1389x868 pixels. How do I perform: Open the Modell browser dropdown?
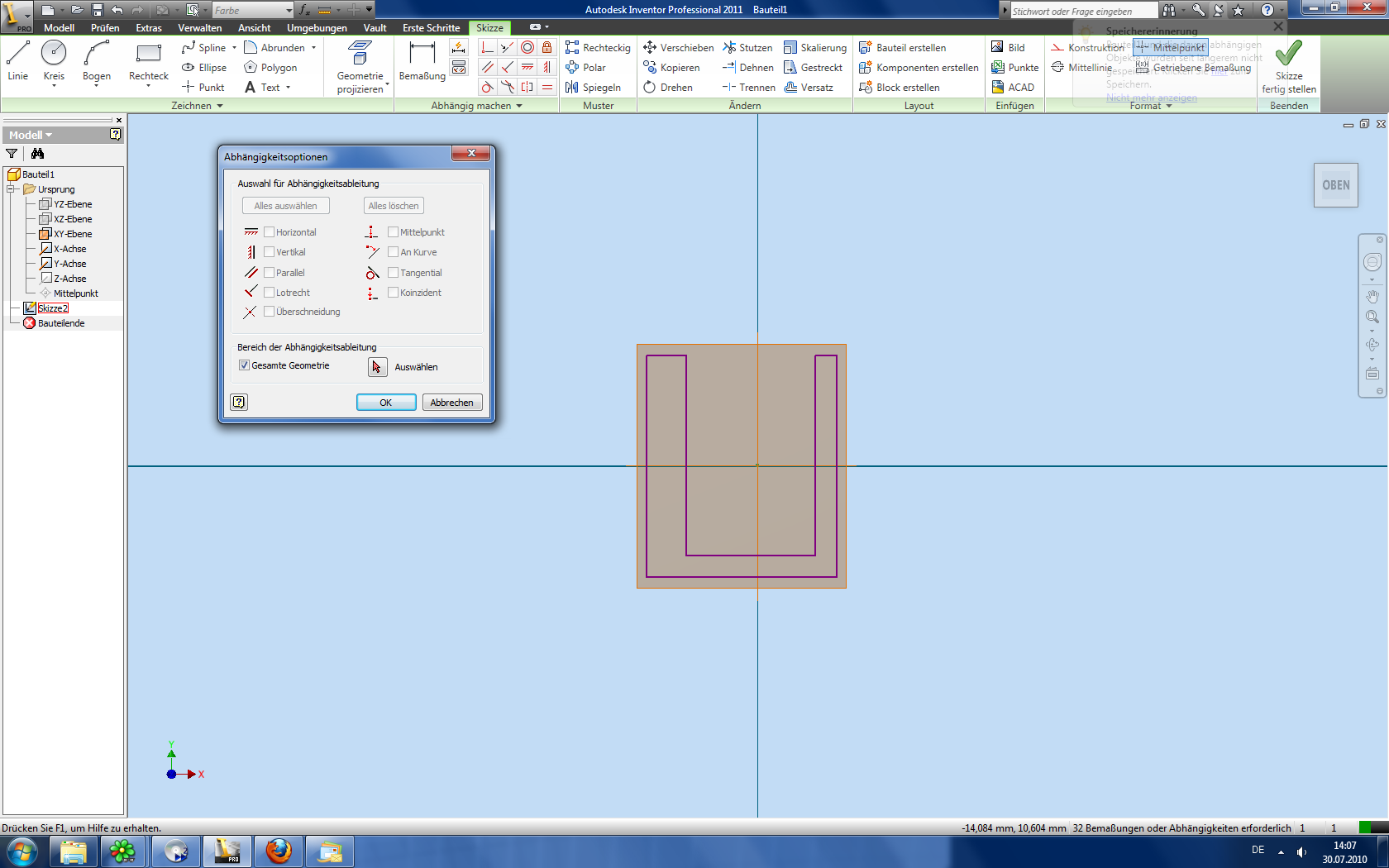[x=31, y=135]
